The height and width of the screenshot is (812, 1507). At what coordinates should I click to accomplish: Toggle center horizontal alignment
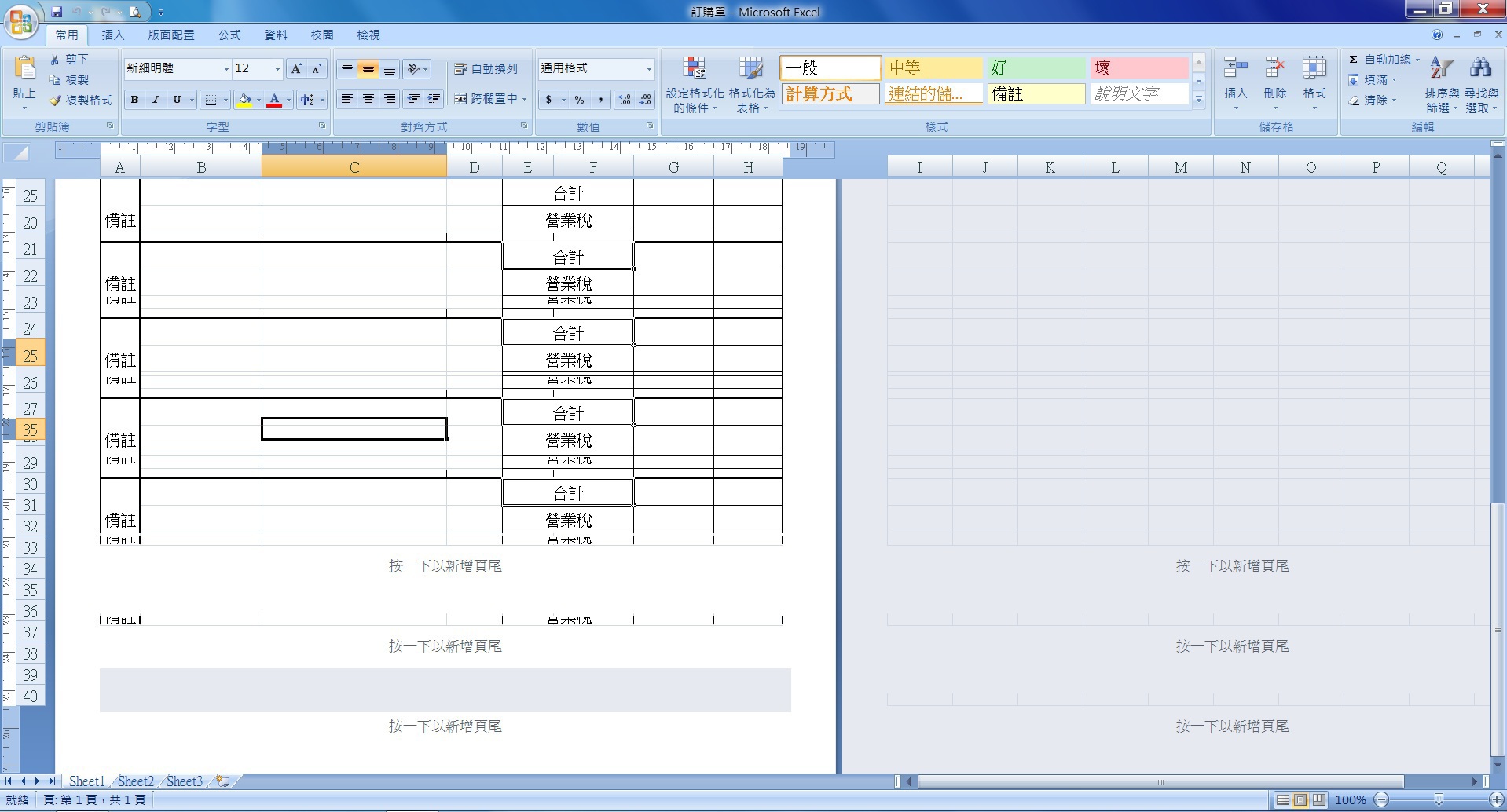[368, 99]
